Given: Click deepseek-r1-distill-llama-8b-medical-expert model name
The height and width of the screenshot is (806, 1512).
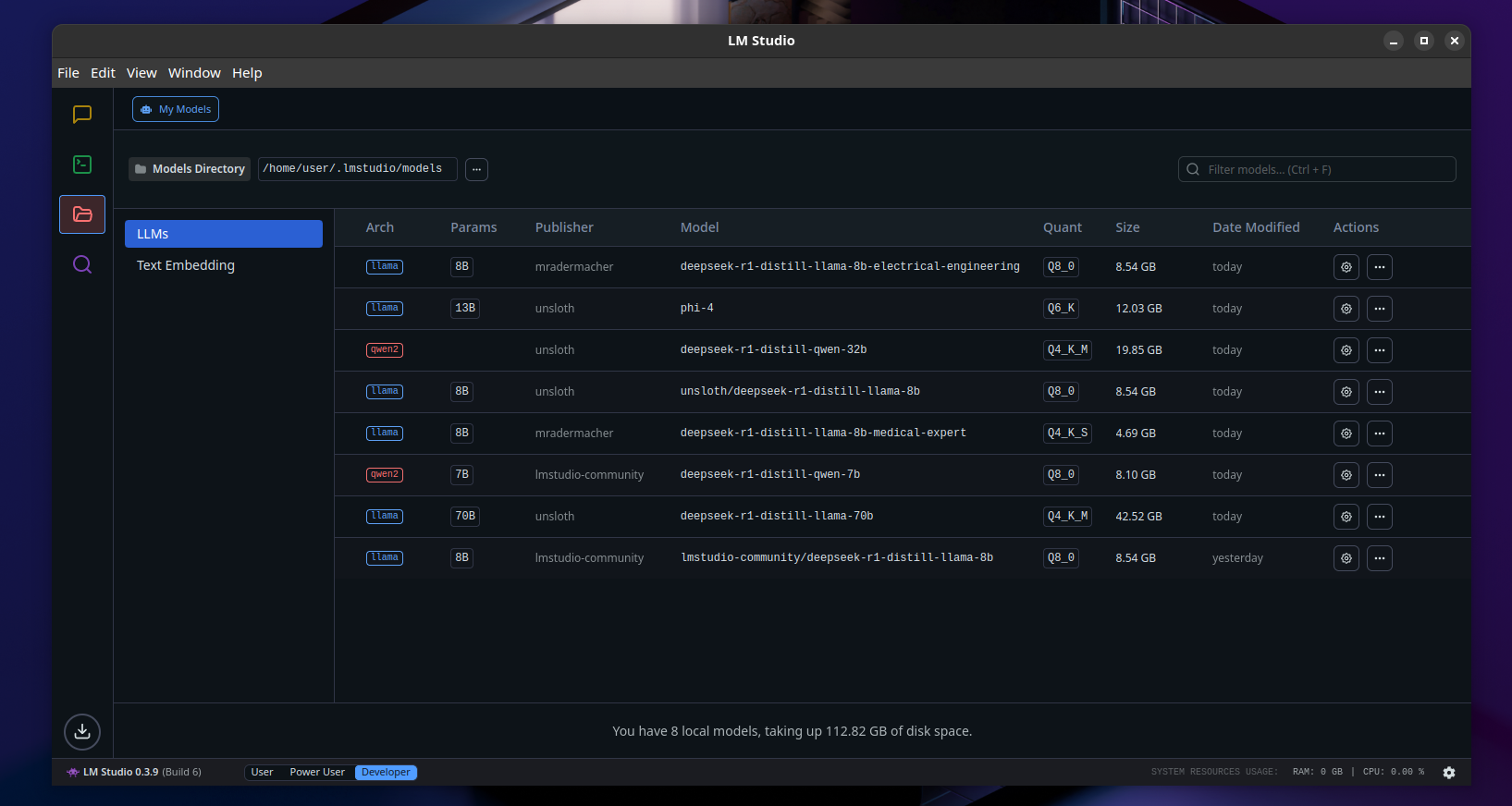Looking at the screenshot, I should tap(823, 433).
